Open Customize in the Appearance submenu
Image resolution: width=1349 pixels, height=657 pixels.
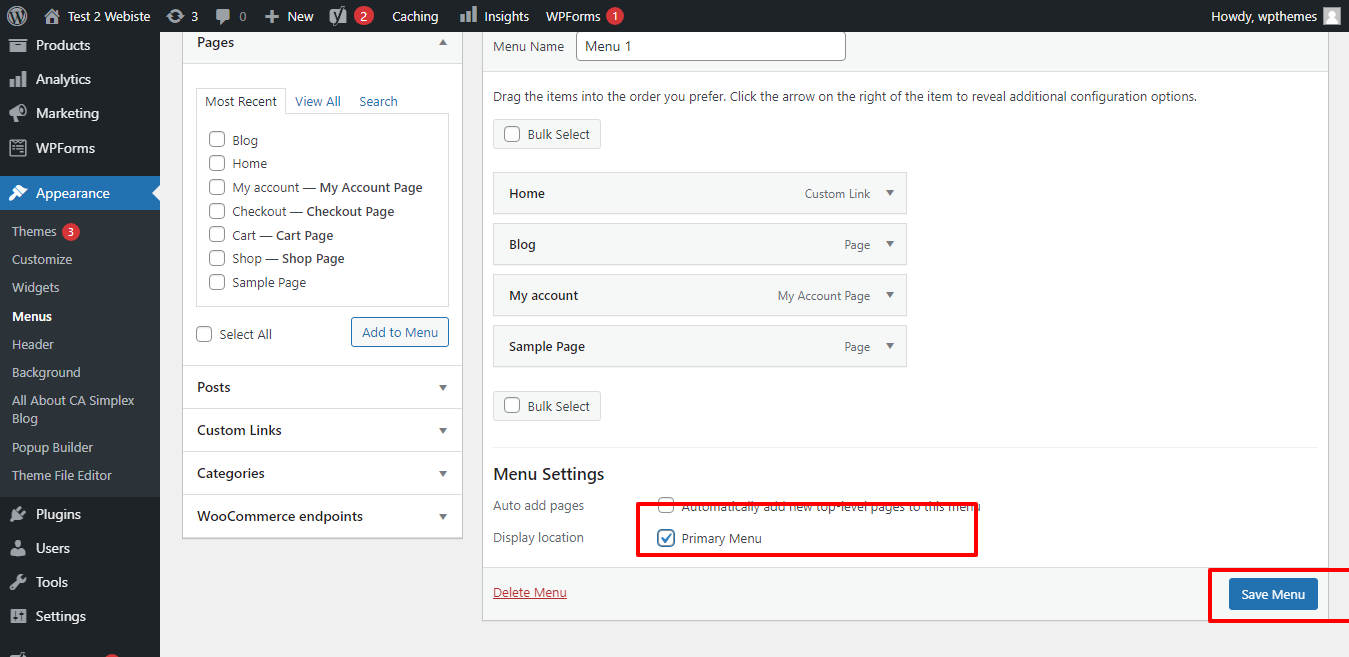click(x=42, y=259)
